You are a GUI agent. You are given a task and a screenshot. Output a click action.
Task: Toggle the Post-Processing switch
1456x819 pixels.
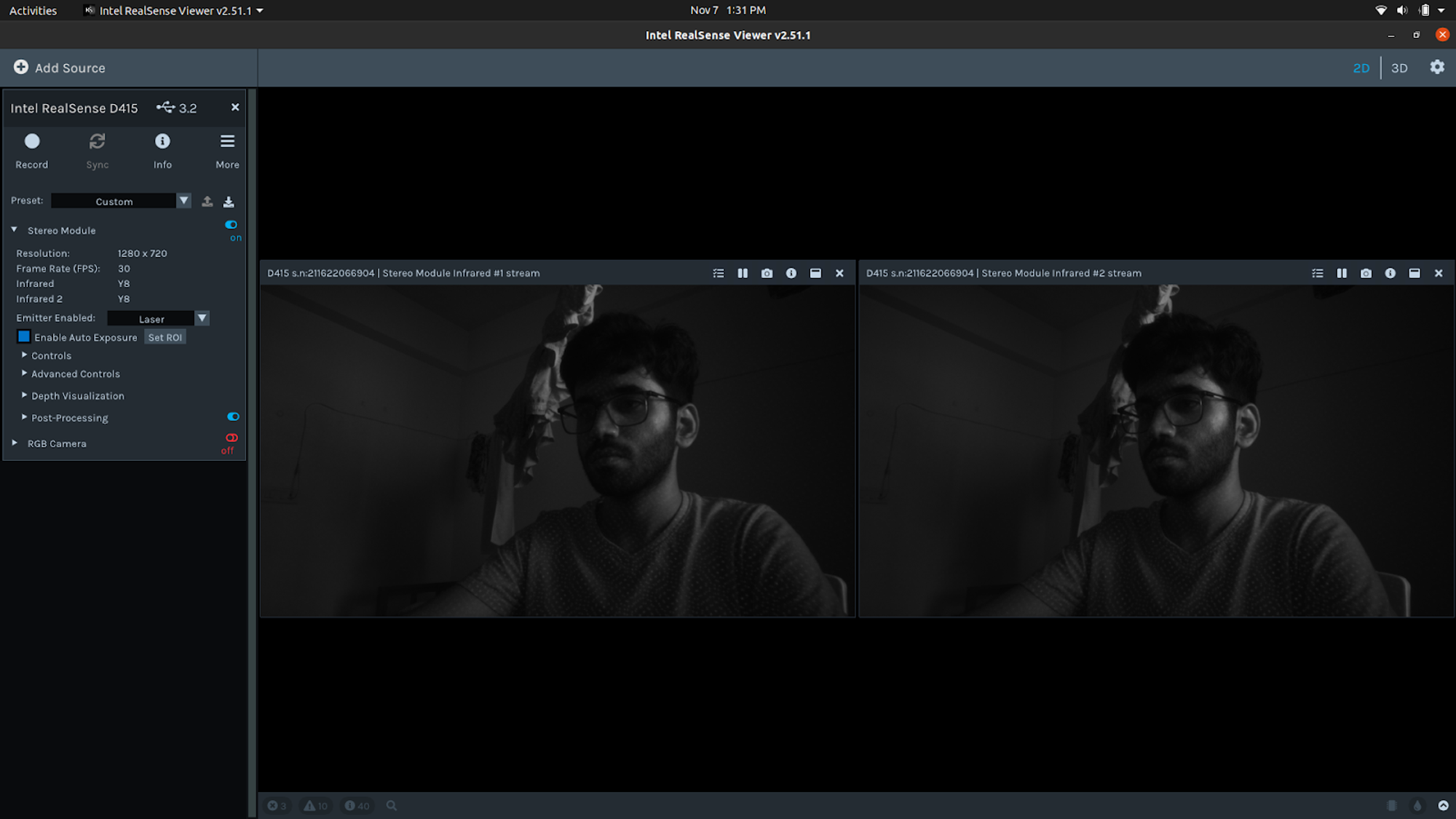click(x=233, y=417)
